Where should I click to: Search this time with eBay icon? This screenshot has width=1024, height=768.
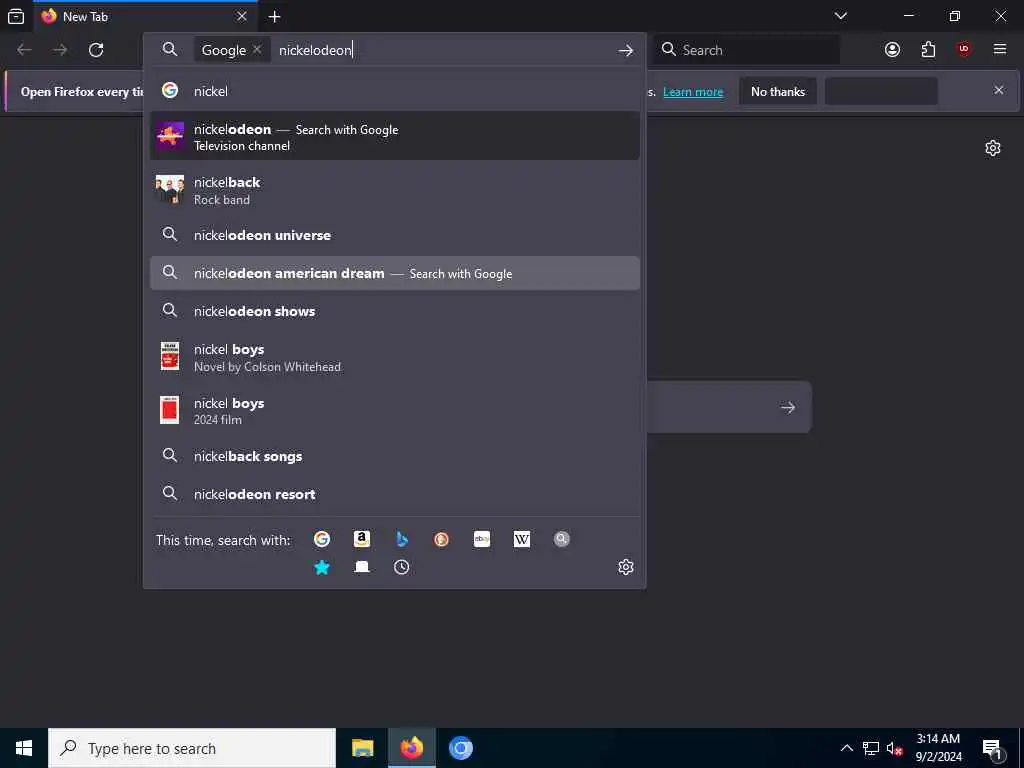pos(482,539)
